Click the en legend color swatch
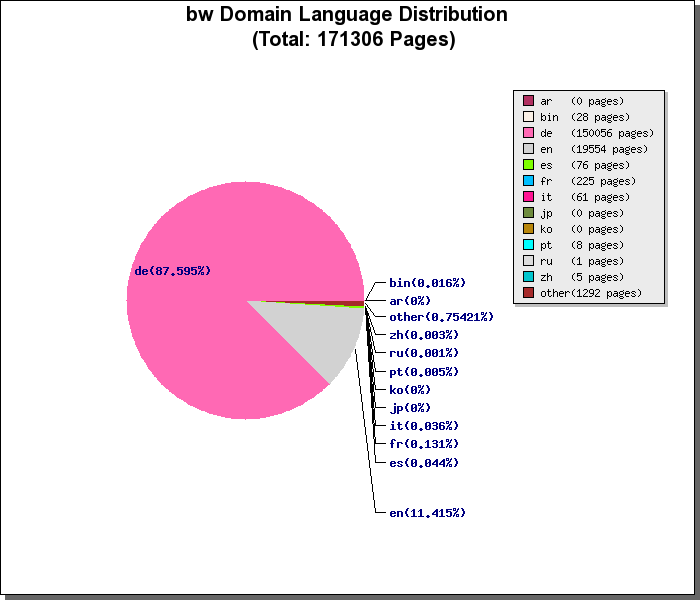This screenshot has width=700, height=600. click(x=528, y=149)
